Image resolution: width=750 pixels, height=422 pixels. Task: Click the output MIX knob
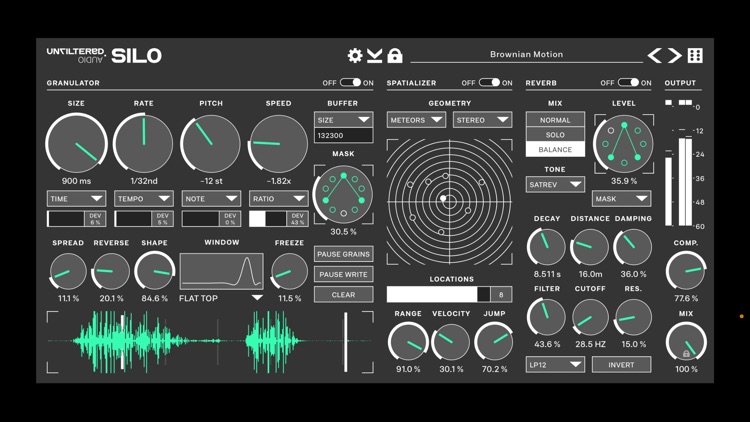pos(686,342)
